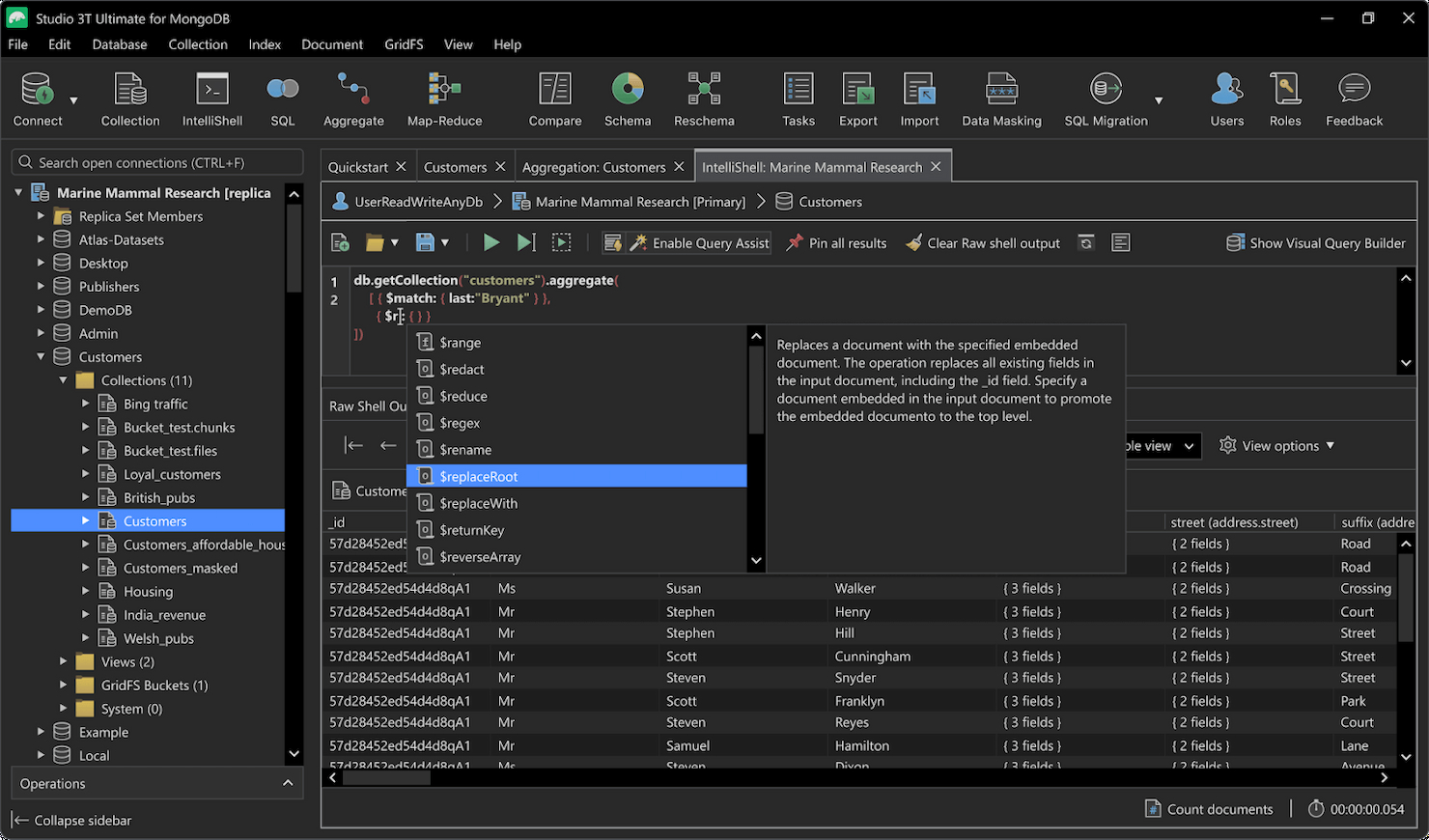Open the Reschema tool
The height and width of the screenshot is (840, 1429).
pyautogui.click(x=704, y=97)
